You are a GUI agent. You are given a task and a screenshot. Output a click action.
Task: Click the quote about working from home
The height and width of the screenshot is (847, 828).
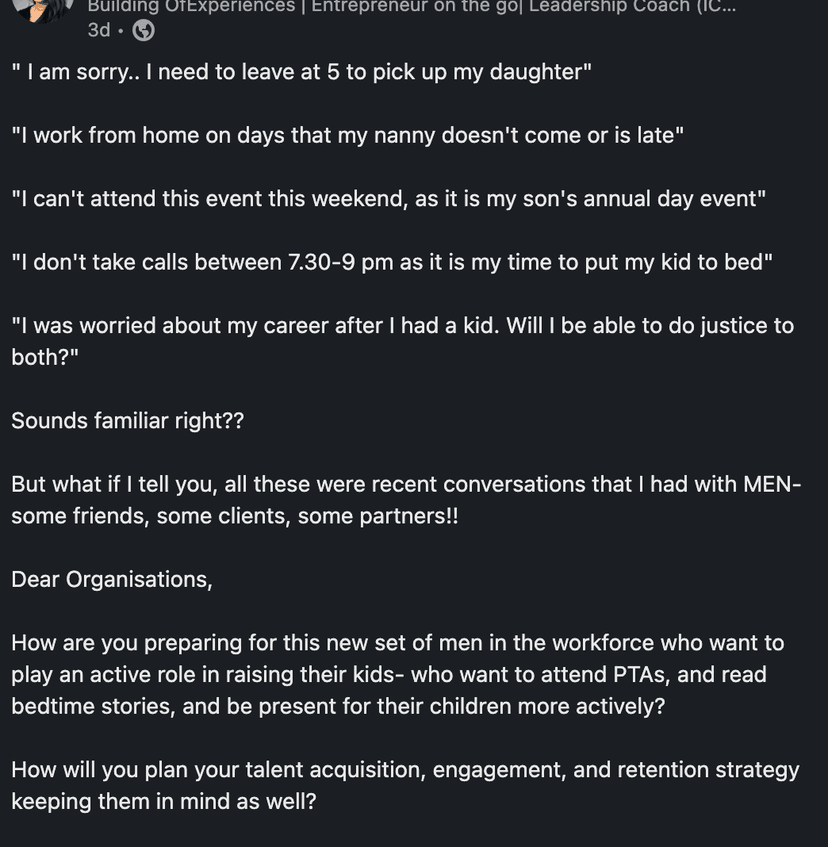coord(347,135)
